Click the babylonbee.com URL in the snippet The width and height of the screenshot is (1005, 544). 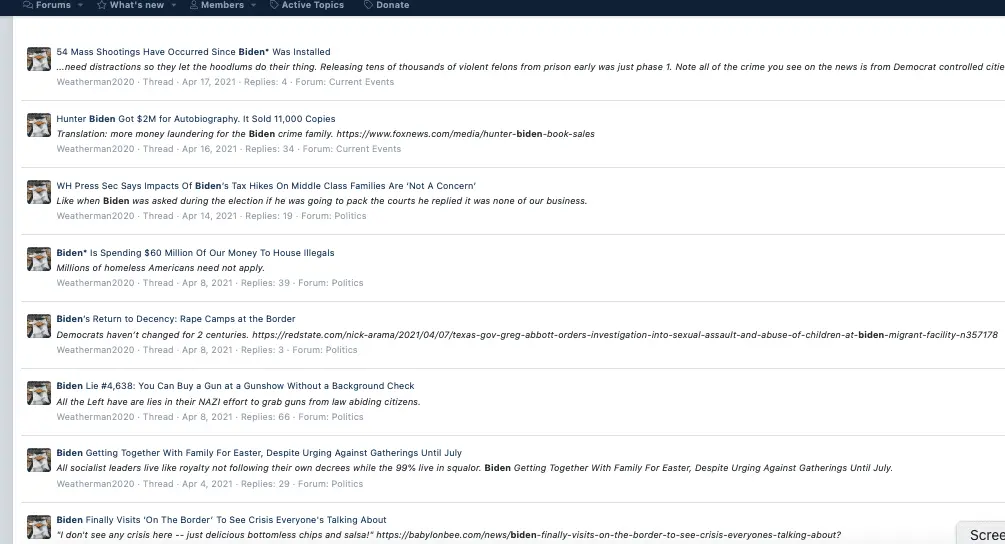click(608, 535)
